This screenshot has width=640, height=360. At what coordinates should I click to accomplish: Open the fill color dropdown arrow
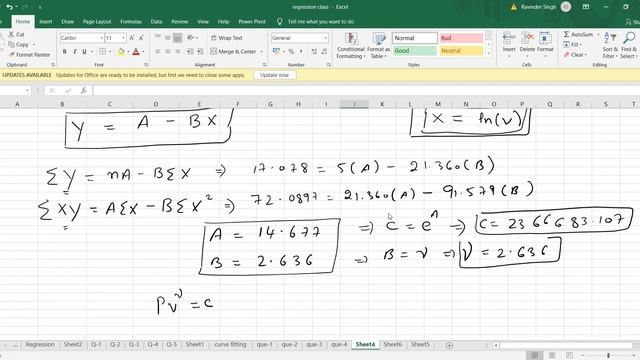pos(128,52)
